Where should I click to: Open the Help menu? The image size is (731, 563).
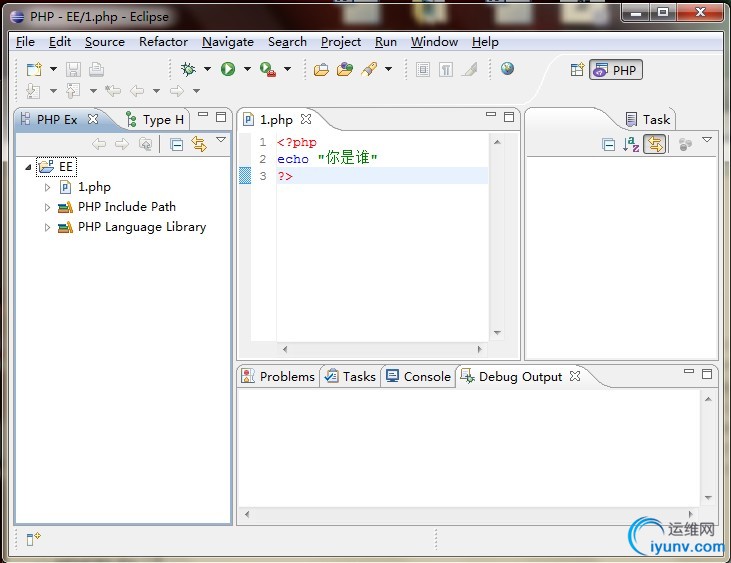(485, 42)
